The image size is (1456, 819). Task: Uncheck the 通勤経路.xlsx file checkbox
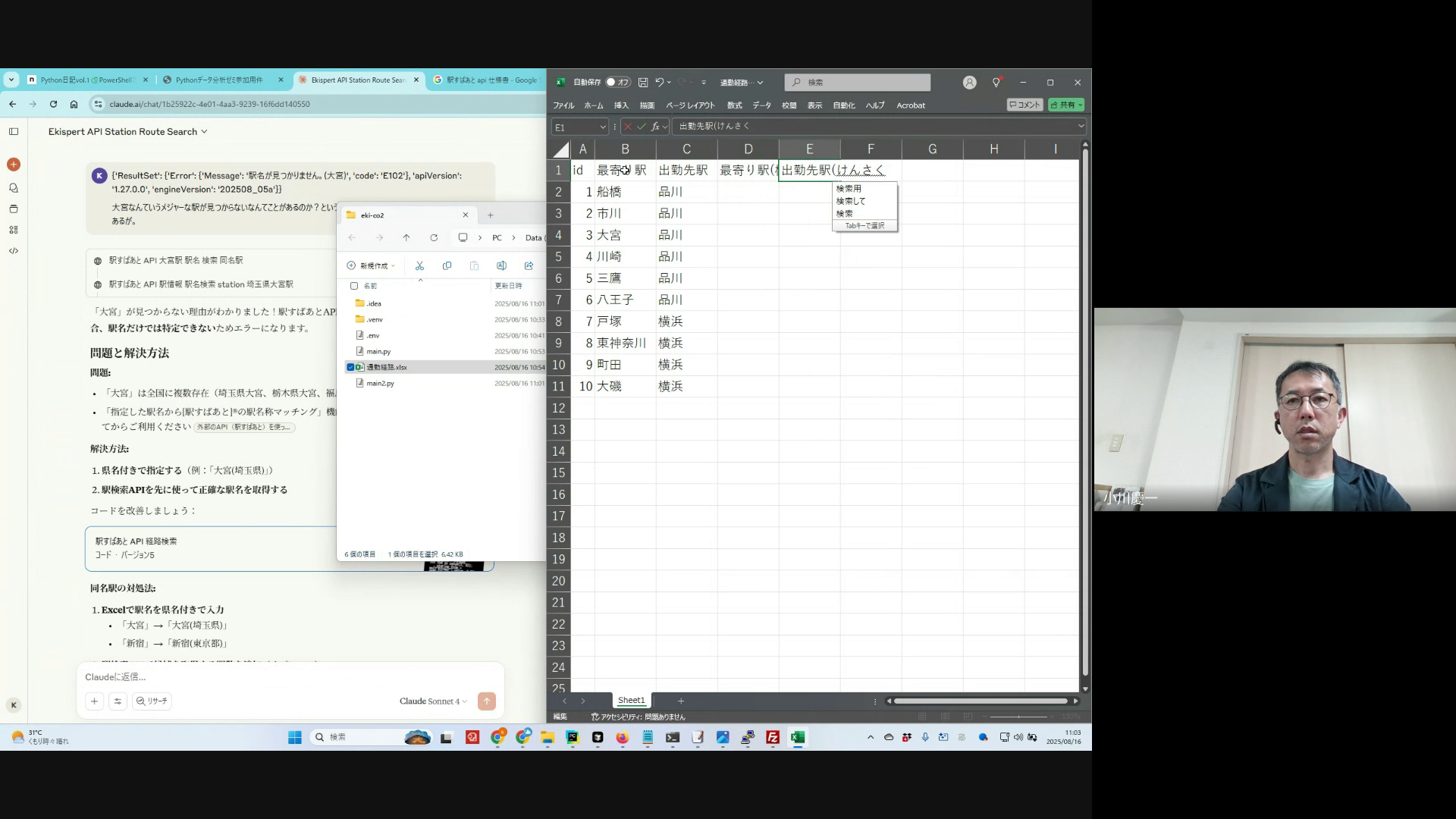[350, 367]
